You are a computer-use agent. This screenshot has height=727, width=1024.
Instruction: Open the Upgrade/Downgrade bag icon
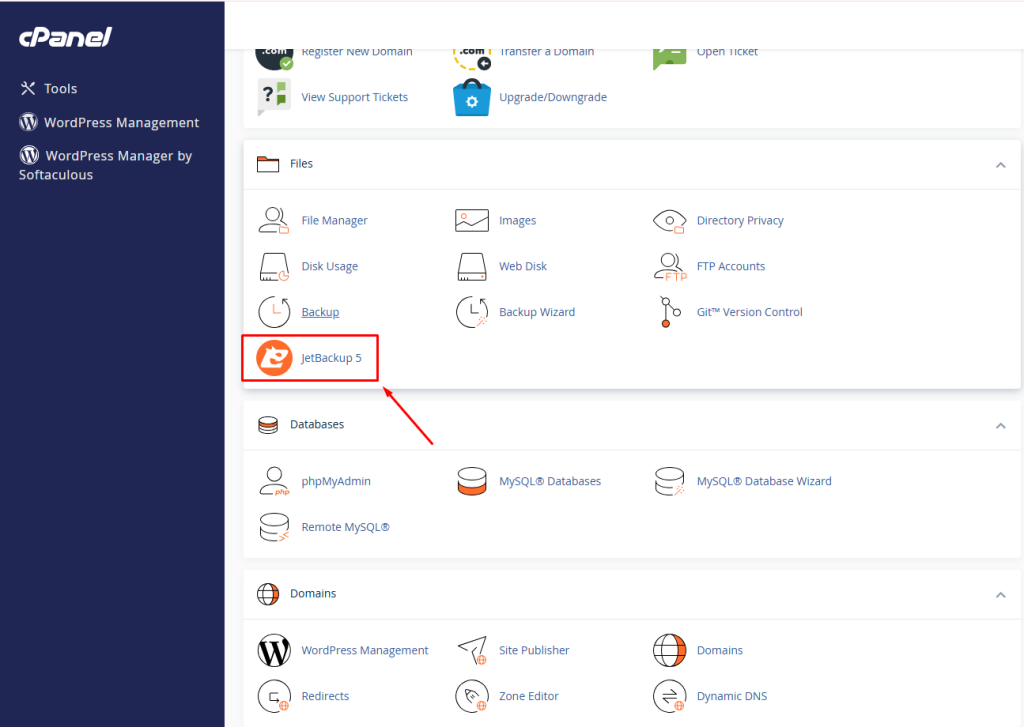click(x=472, y=98)
